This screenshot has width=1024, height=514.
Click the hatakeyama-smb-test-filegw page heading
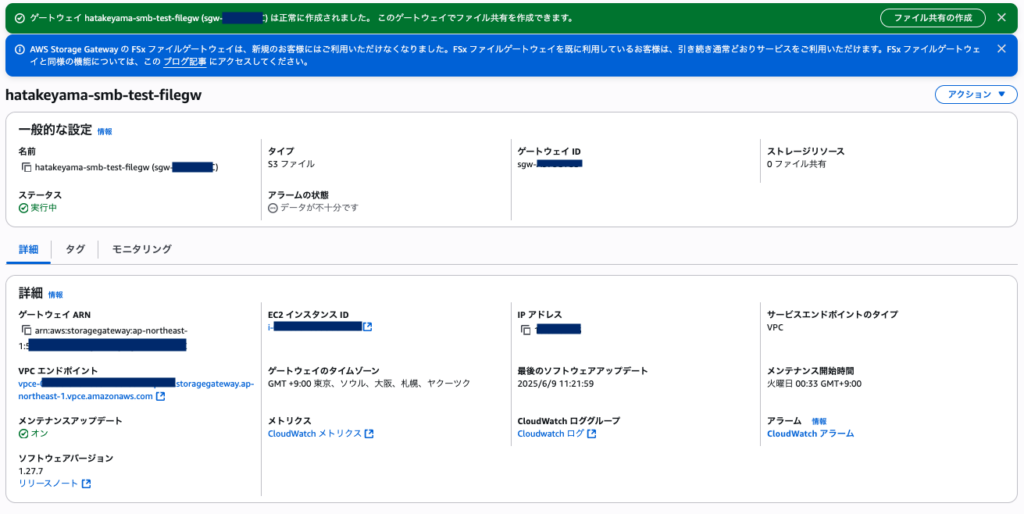(x=103, y=95)
